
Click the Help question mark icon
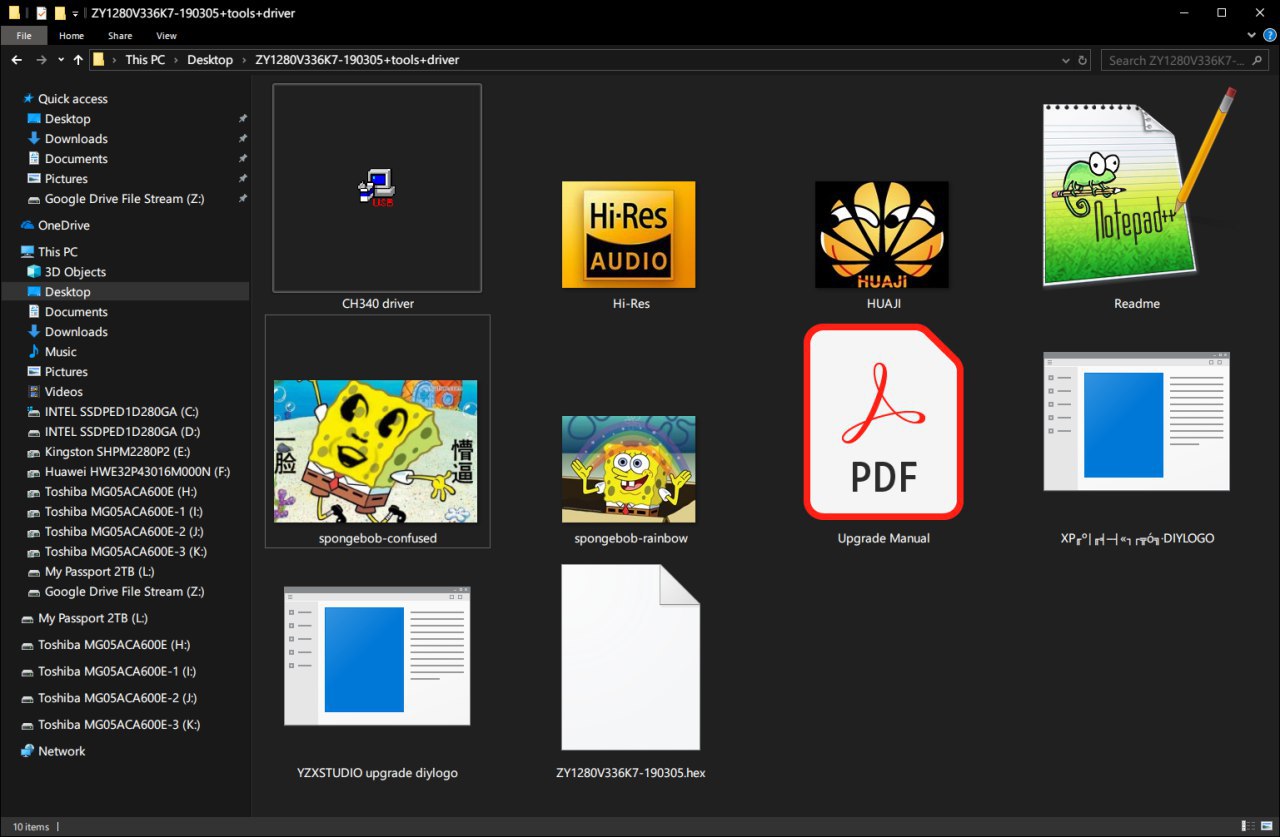1269,35
